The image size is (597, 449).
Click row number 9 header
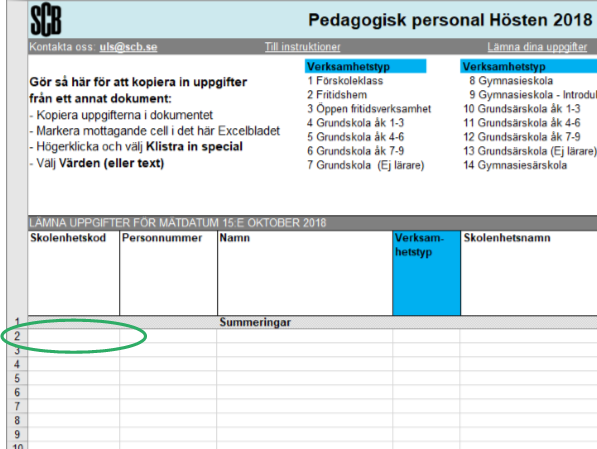point(17,435)
